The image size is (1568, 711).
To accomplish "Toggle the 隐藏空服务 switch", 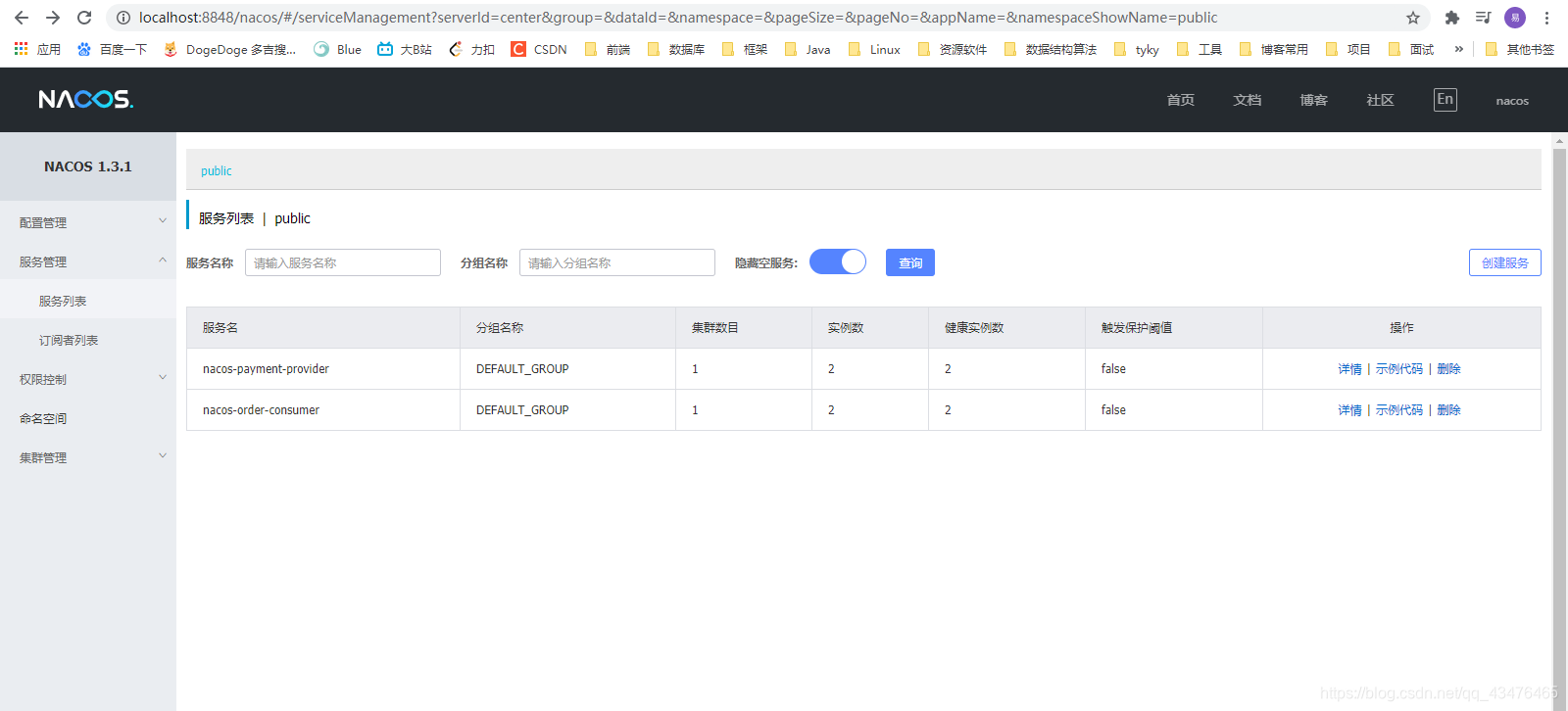I will point(838,261).
